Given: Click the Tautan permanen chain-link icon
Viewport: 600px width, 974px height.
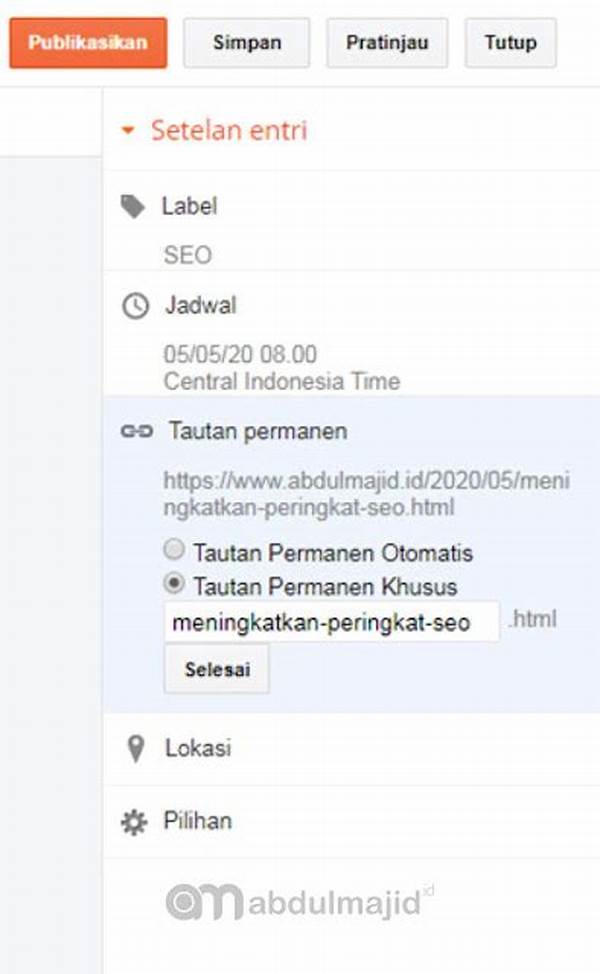Looking at the screenshot, I should (x=136, y=431).
